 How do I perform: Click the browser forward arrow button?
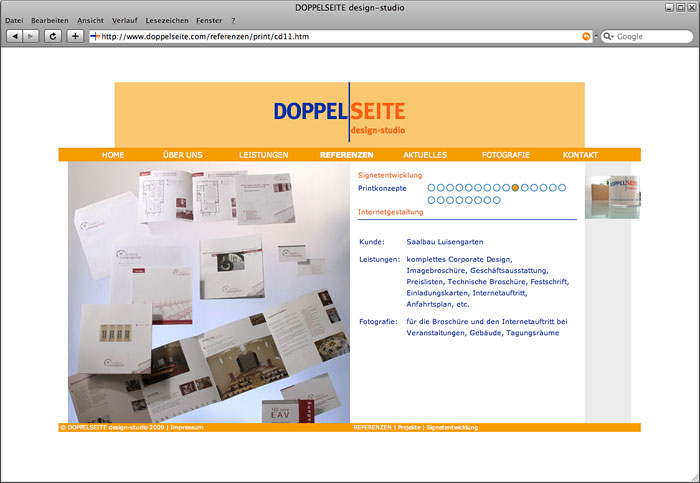click(x=32, y=36)
